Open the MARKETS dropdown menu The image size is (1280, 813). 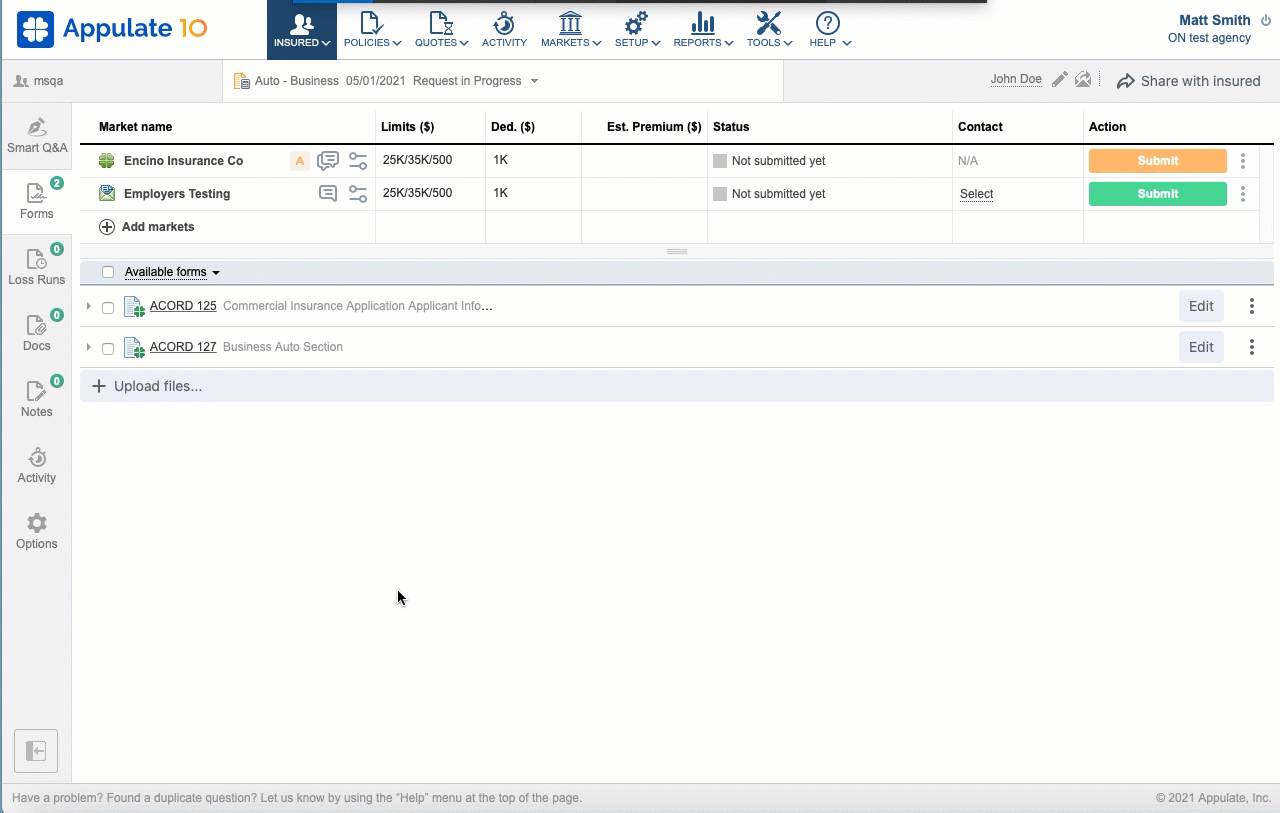click(x=571, y=30)
